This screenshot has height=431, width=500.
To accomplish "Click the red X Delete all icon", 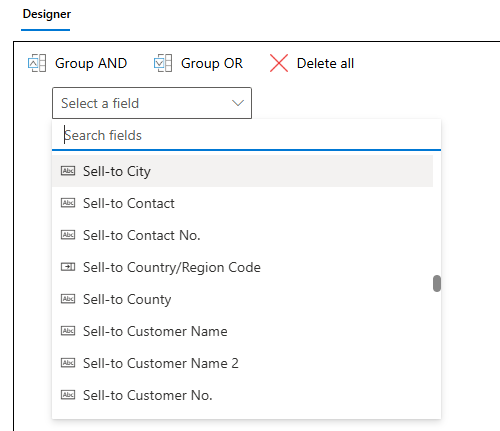I will tap(279, 63).
